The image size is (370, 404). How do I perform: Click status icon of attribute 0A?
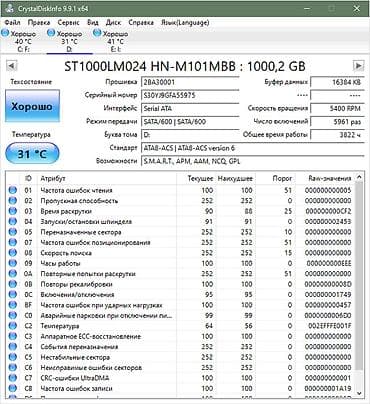tap(12, 274)
